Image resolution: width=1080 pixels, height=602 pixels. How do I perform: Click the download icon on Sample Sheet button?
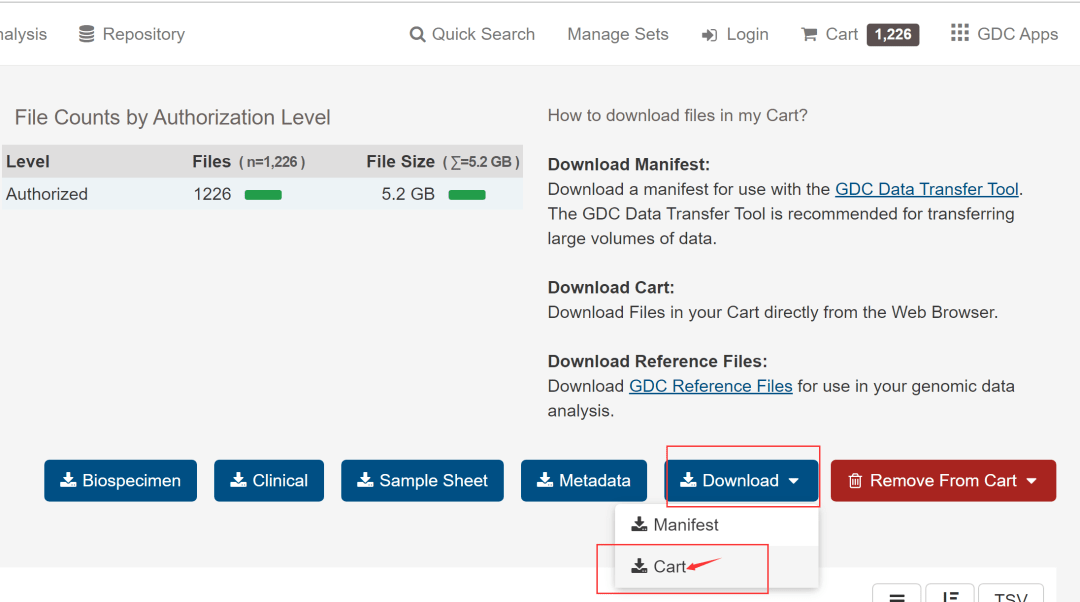click(x=365, y=480)
